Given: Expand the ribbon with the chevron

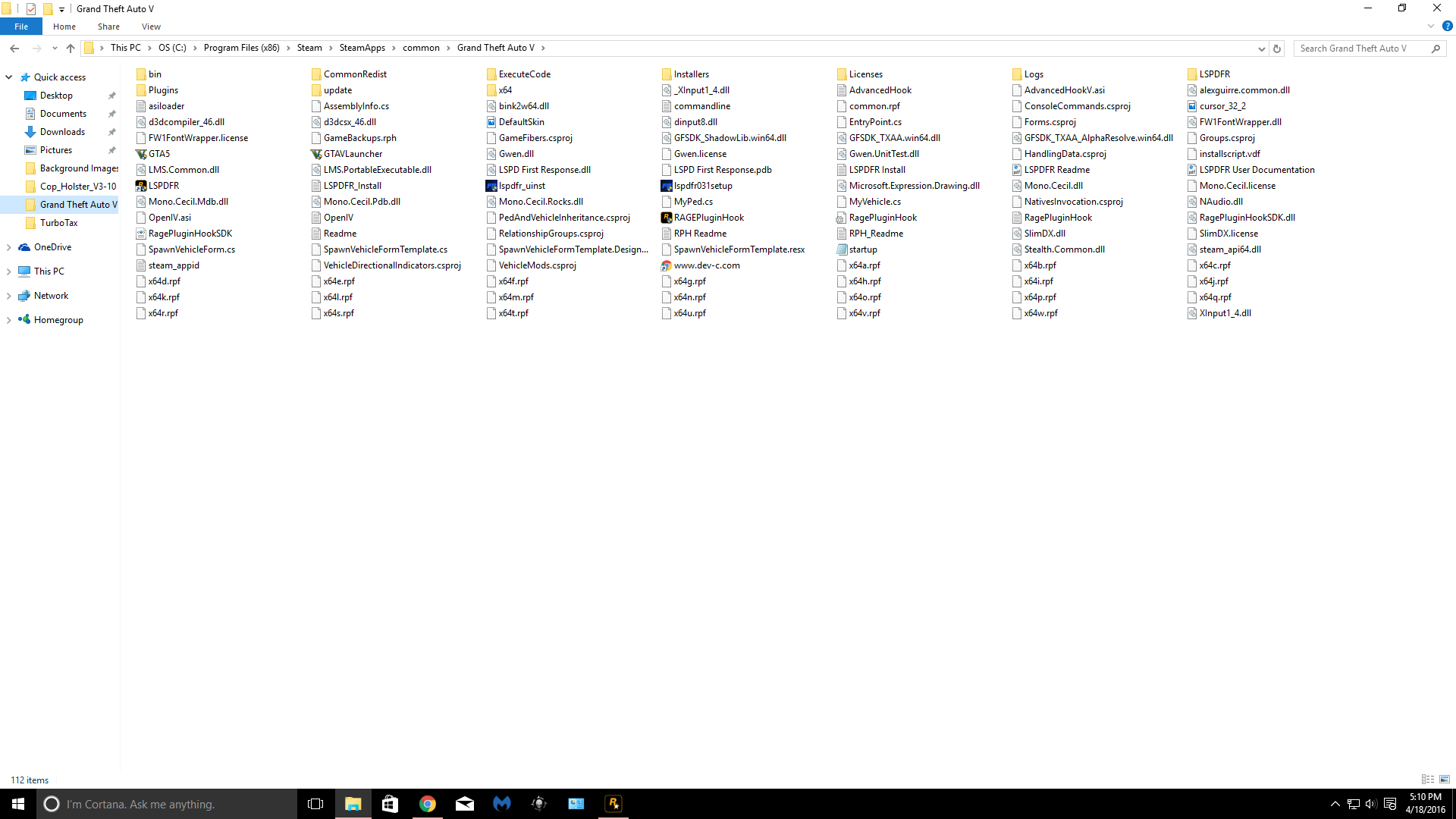Looking at the screenshot, I should coord(1431,27).
